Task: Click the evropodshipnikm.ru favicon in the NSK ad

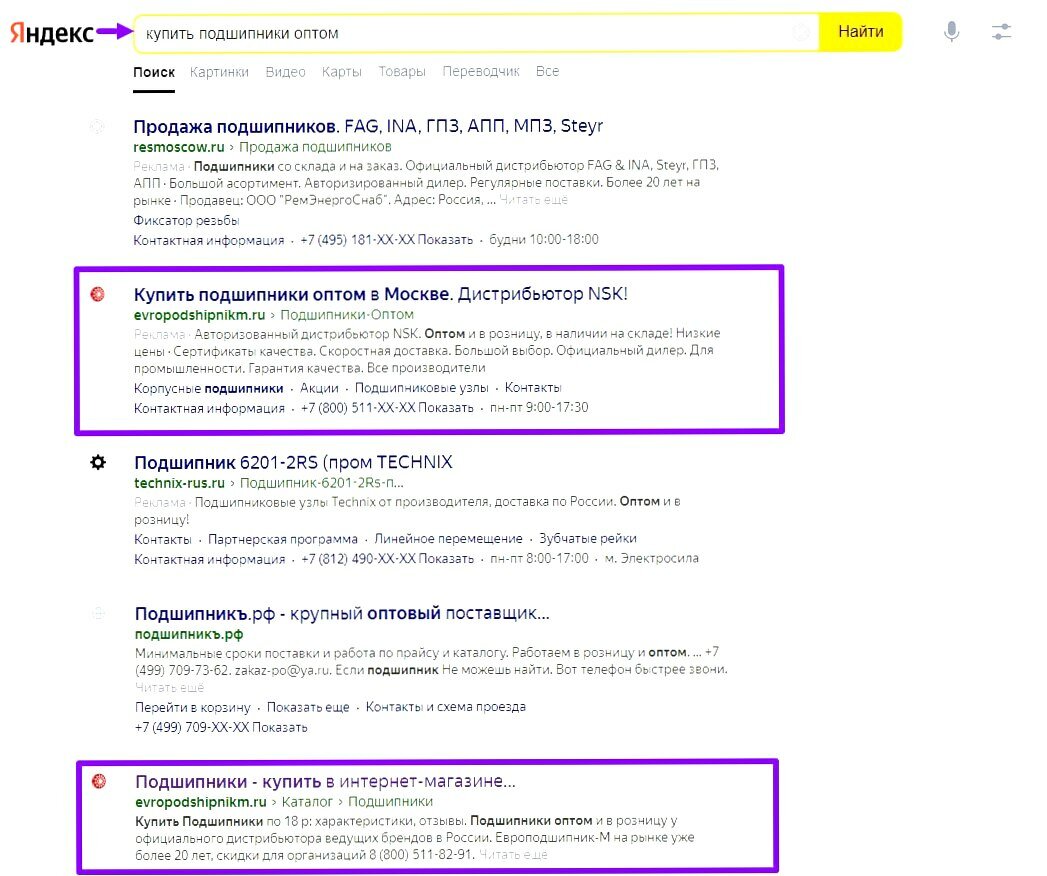Action: click(x=97, y=294)
